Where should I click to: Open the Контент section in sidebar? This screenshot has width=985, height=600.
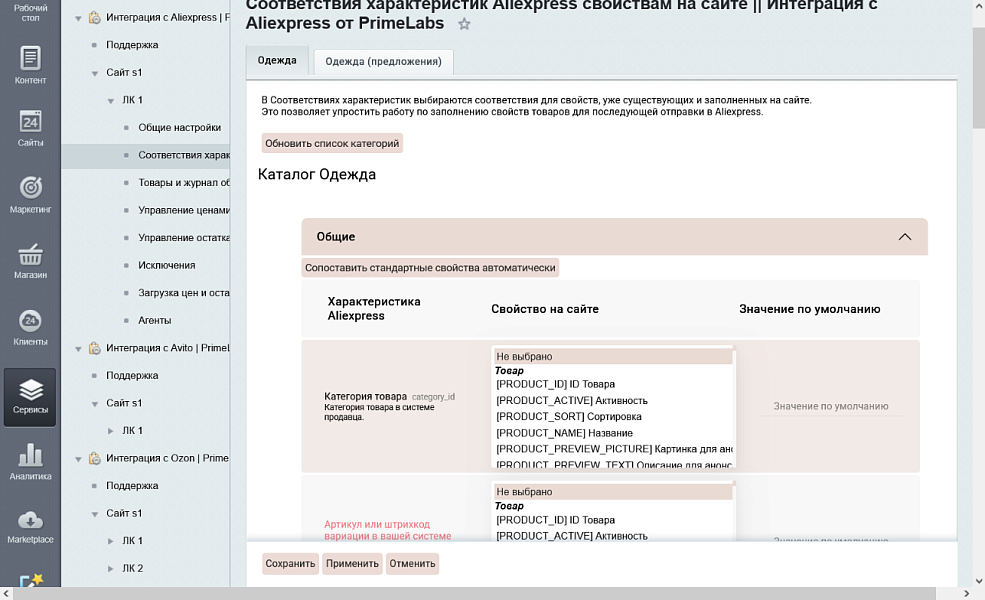coord(30,65)
